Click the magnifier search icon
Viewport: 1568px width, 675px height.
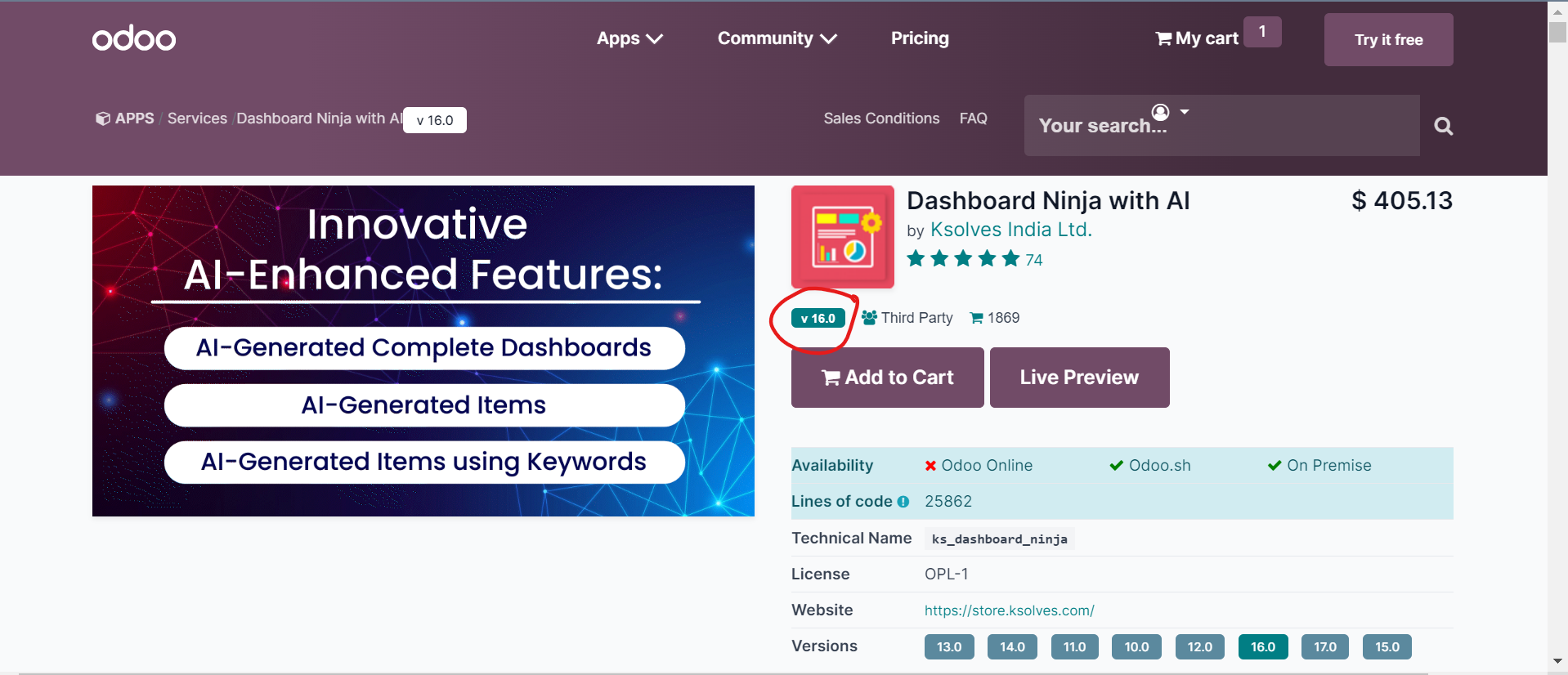[x=1443, y=126]
